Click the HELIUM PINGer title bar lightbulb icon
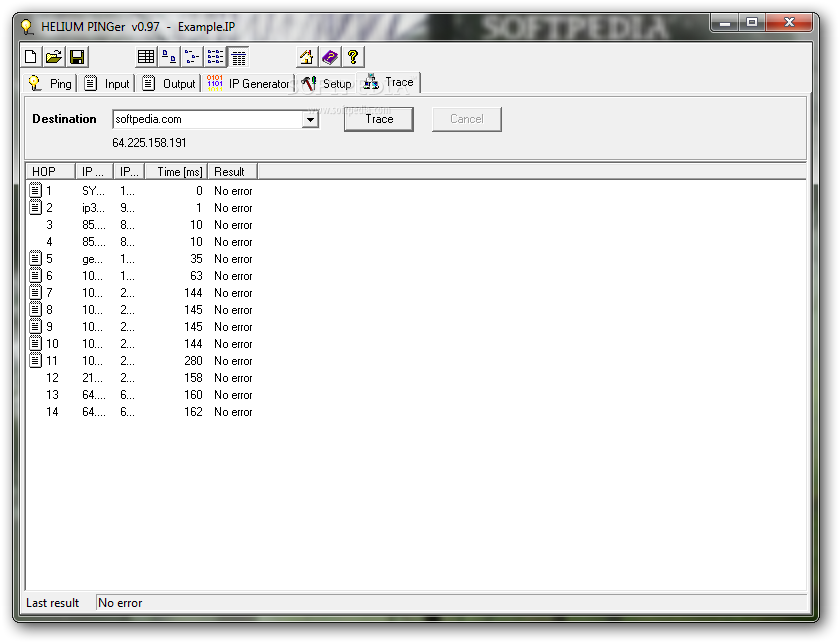Screen dimensions: 840x643 point(27,26)
